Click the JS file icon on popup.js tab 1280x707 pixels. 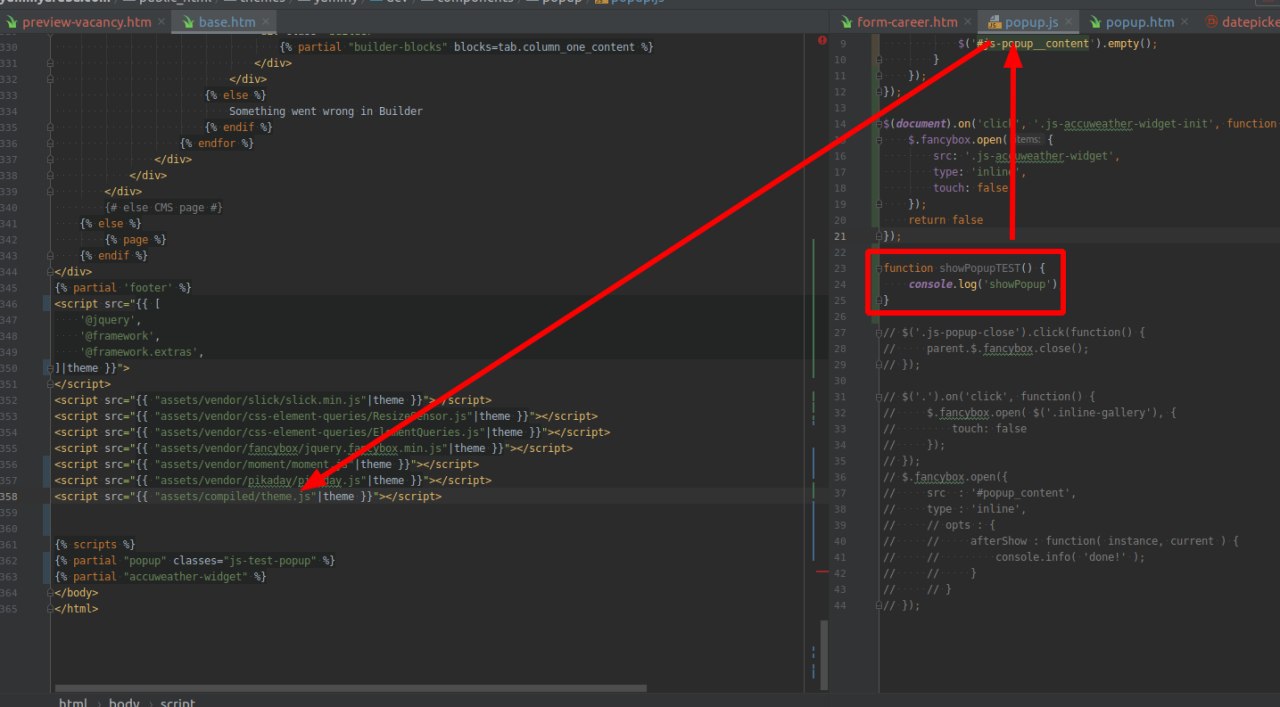point(995,22)
